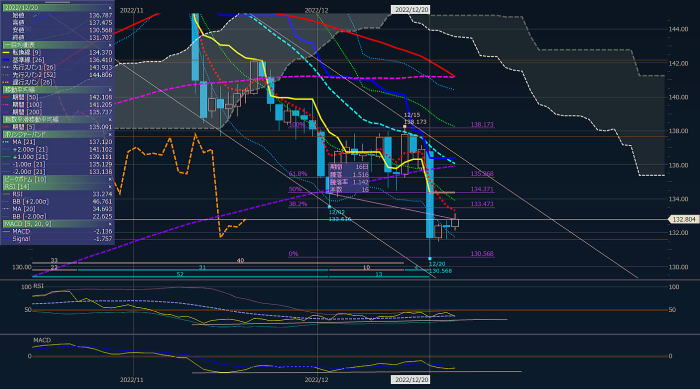Close the 2022/12/20 price info section
Viewport: 700px width, 389px height.
(110, 8)
